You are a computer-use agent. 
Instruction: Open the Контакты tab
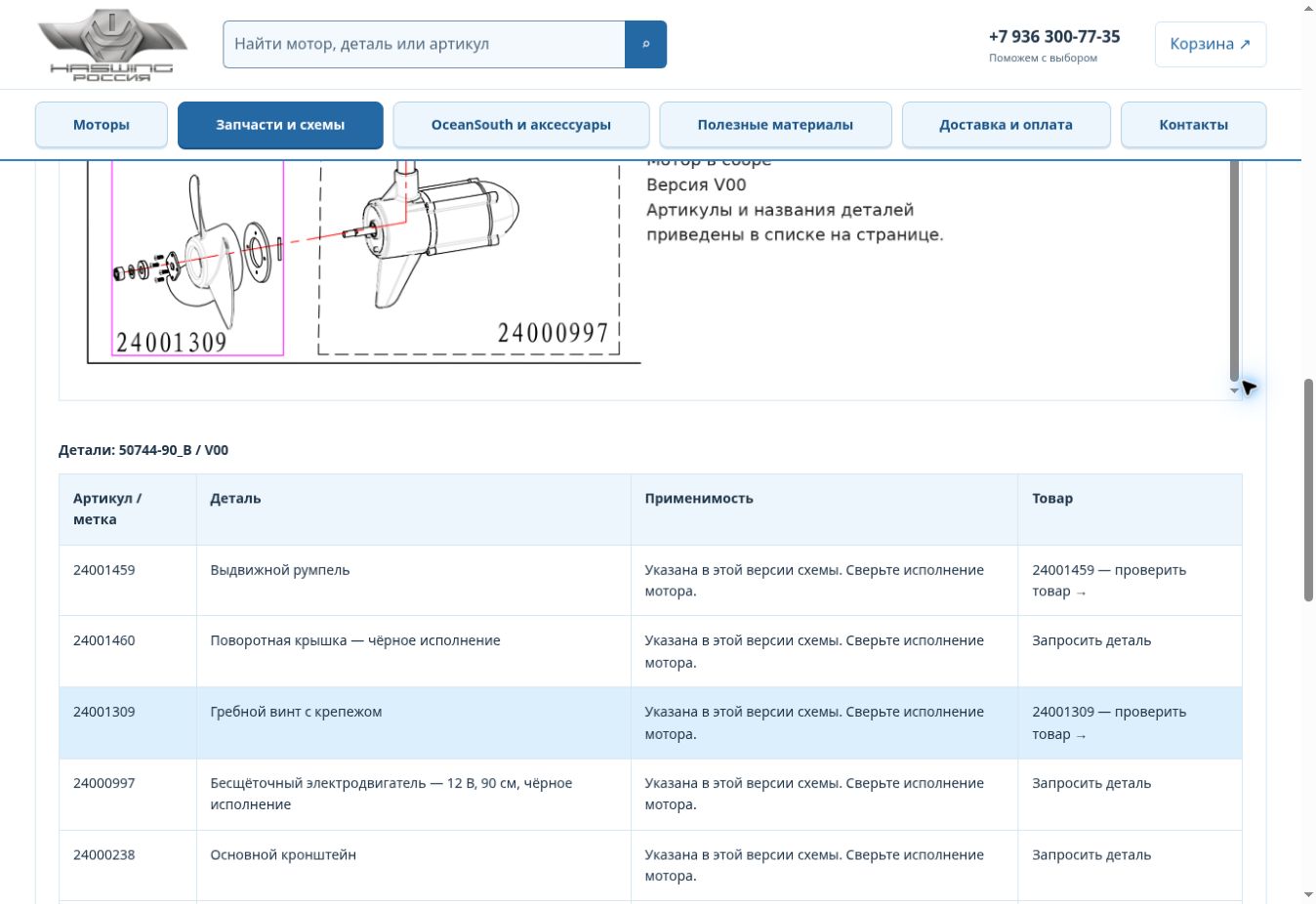(1193, 125)
